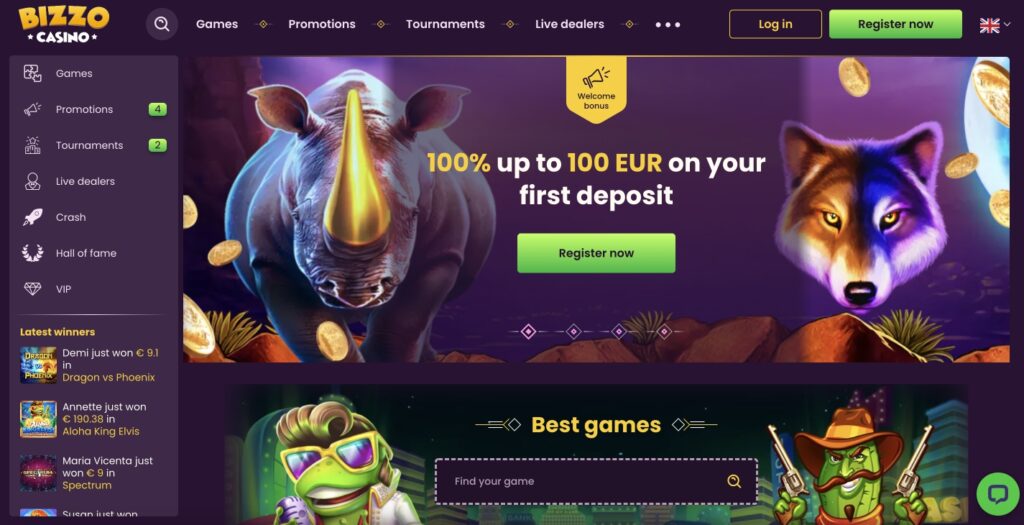Image resolution: width=1024 pixels, height=525 pixels.
Task: Select the Tournaments podium icon in sidebar
Action: [33, 145]
